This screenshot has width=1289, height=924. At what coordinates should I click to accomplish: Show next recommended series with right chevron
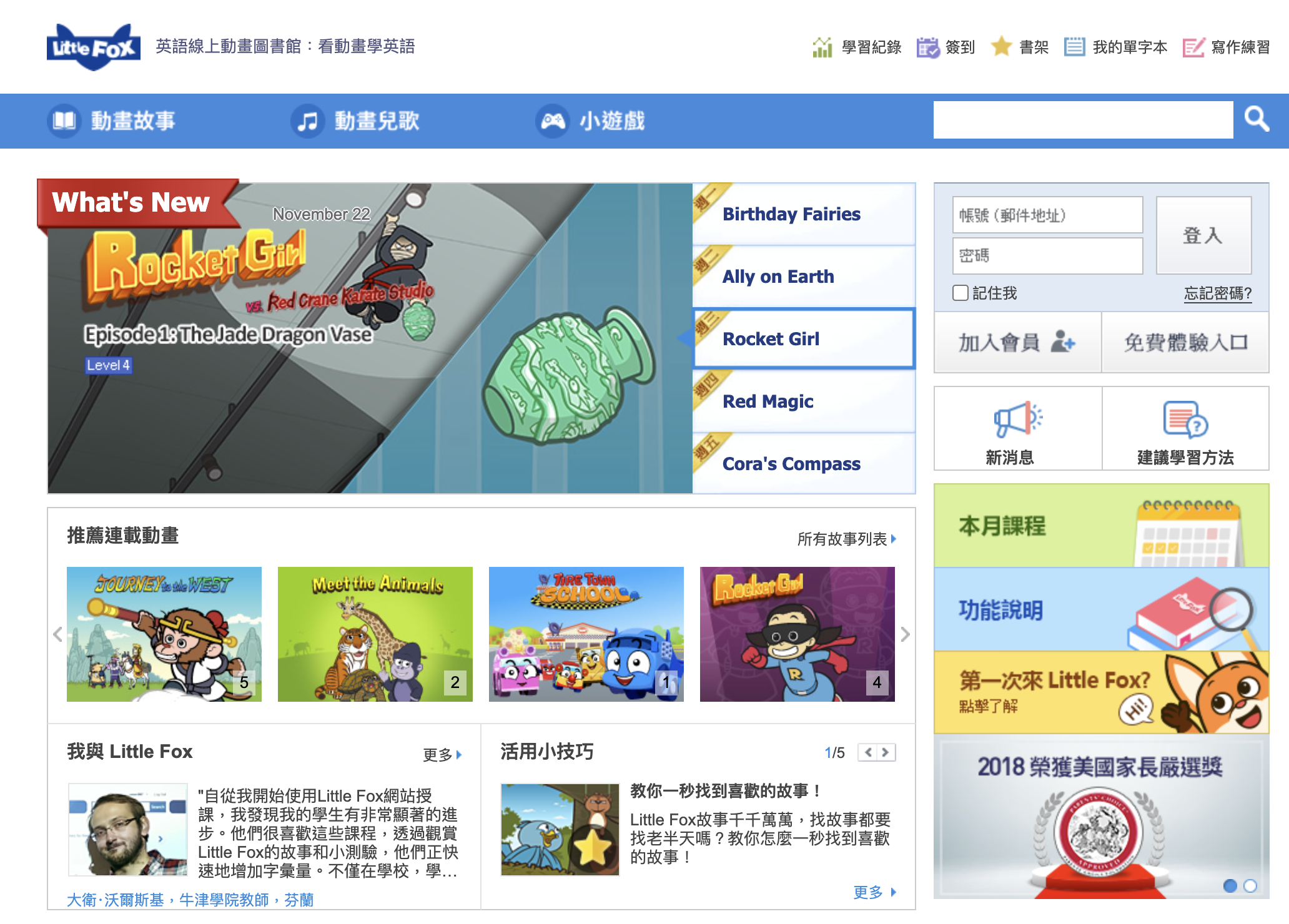[x=905, y=634]
